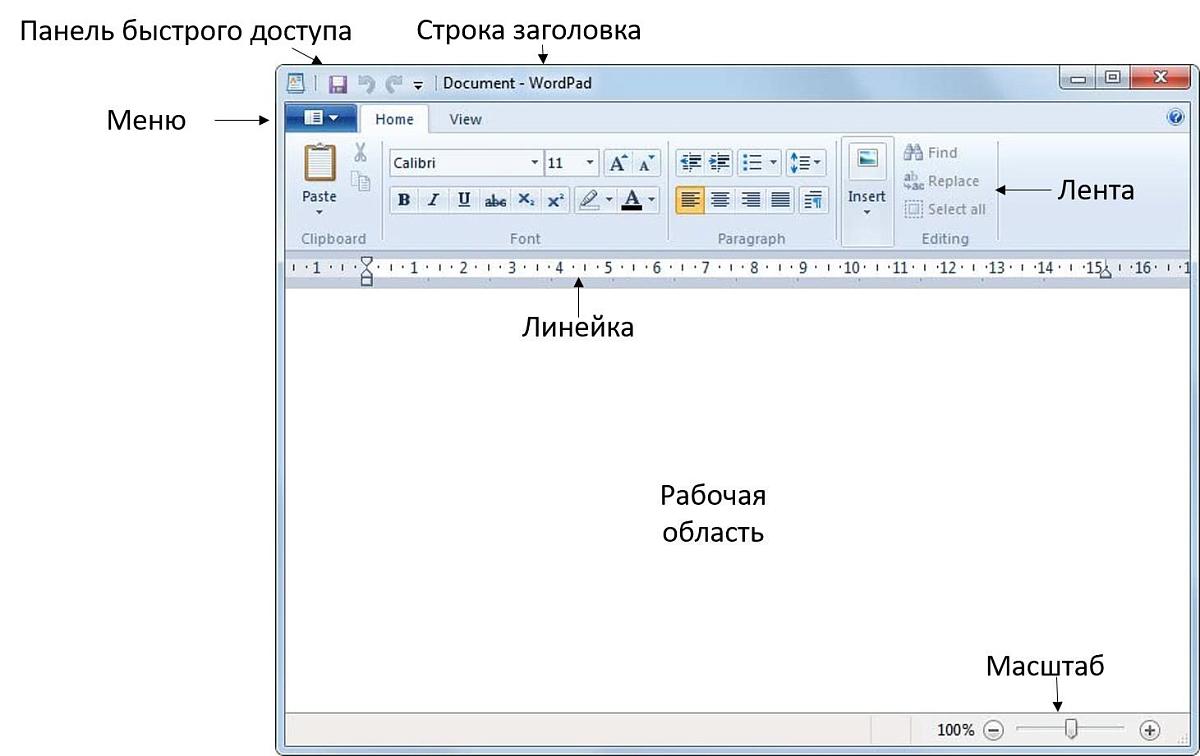
Task: Shrink the font size with small A button
Action: (646, 163)
